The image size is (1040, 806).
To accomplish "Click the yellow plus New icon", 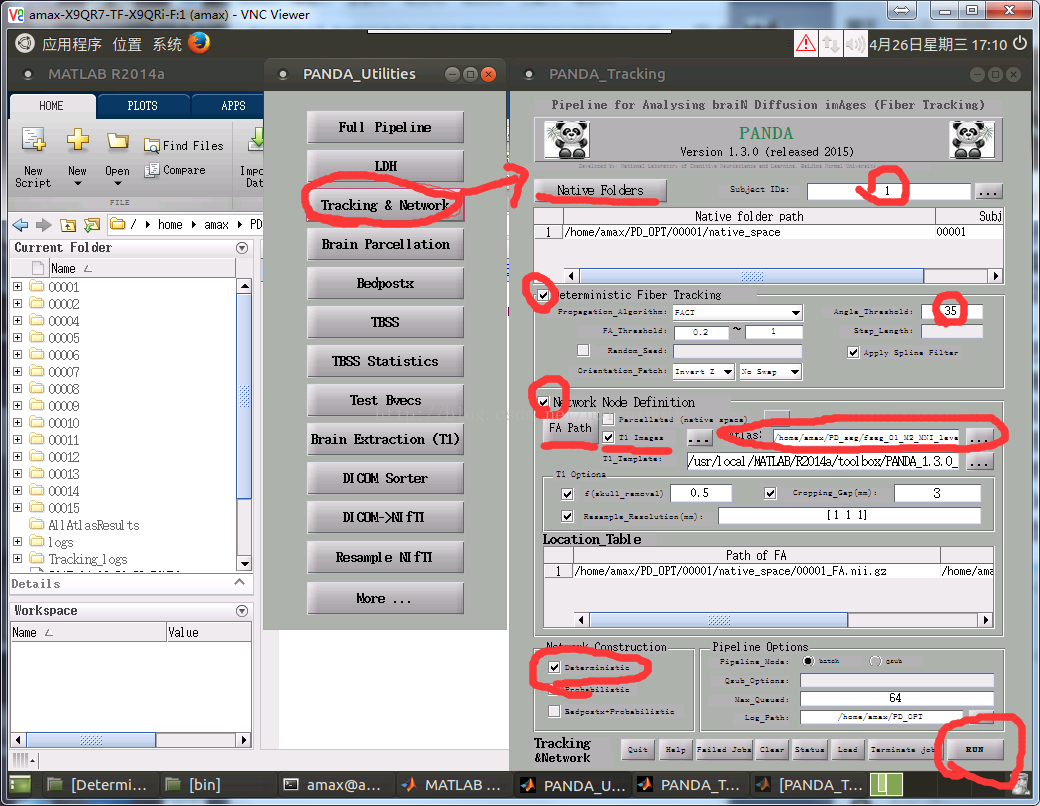I will coord(78,139).
